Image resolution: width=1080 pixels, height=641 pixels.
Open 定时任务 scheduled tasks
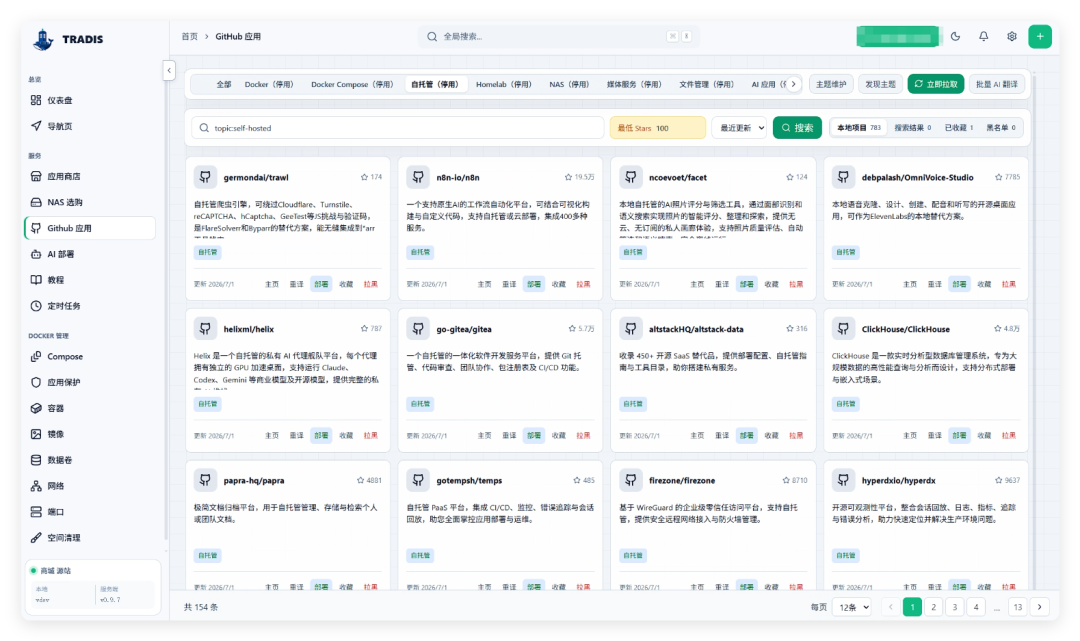pyautogui.click(x=90, y=306)
